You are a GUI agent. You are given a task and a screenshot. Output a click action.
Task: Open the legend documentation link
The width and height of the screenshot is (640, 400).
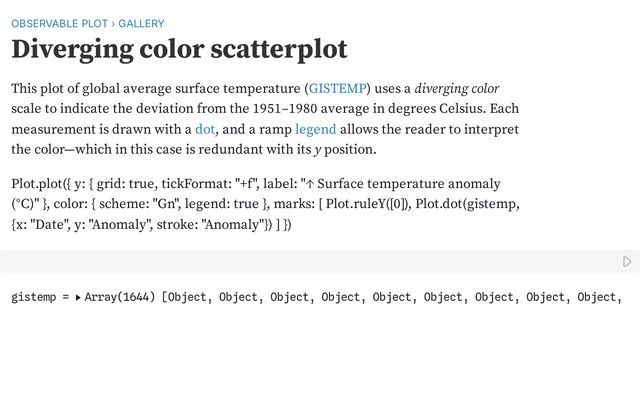tap(316, 129)
